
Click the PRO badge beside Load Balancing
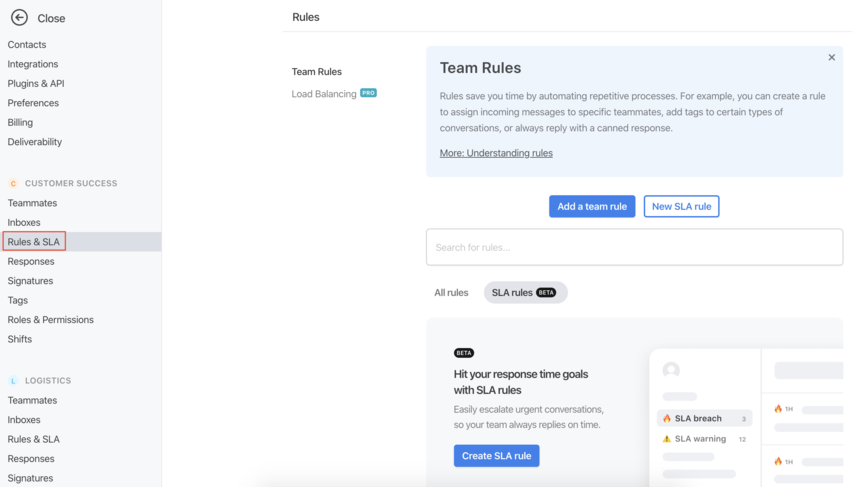pos(369,93)
